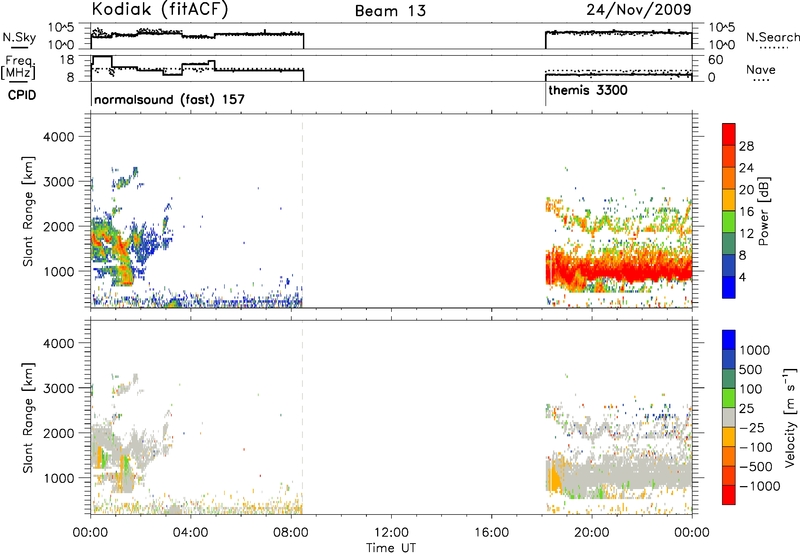Click the "normalsound (fast) 157" CPID text
The image size is (800, 554).
[169, 99]
